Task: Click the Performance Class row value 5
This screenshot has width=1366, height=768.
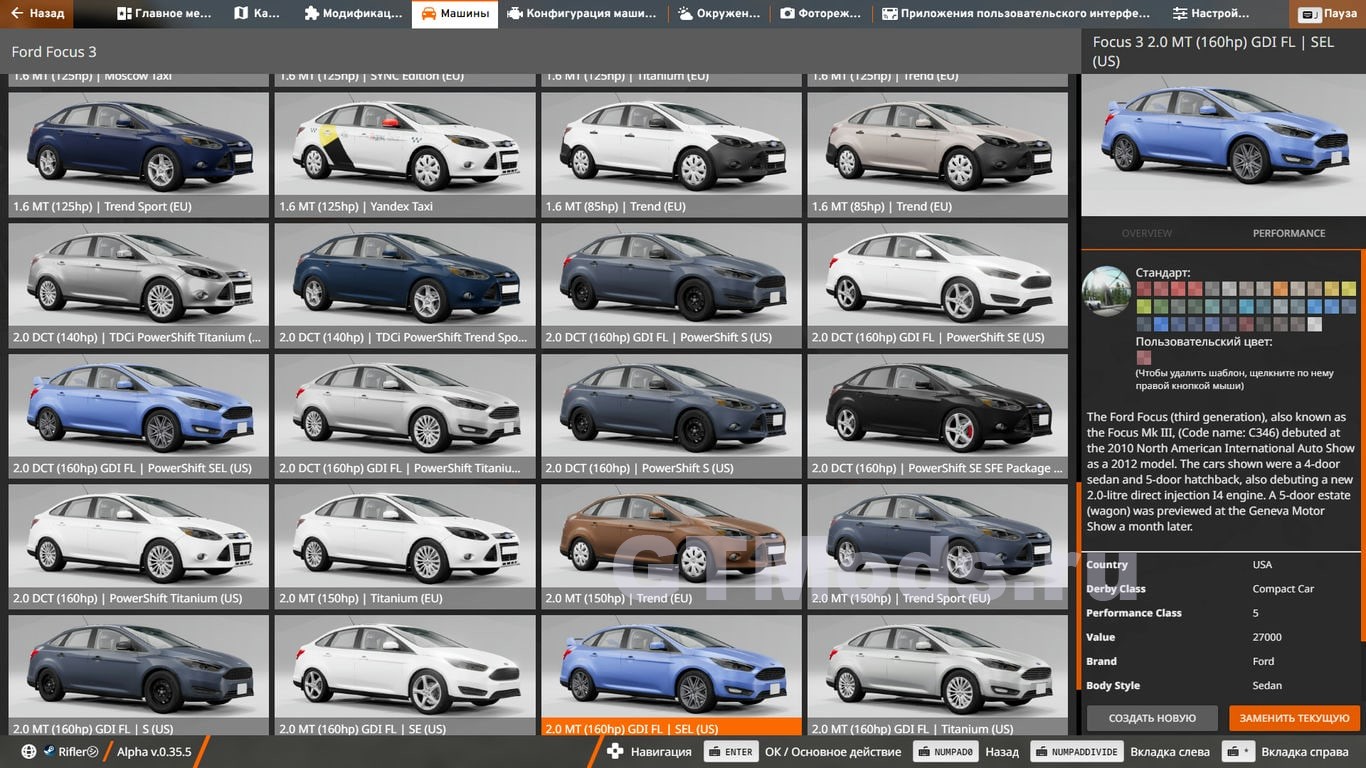Action: click(1221, 613)
